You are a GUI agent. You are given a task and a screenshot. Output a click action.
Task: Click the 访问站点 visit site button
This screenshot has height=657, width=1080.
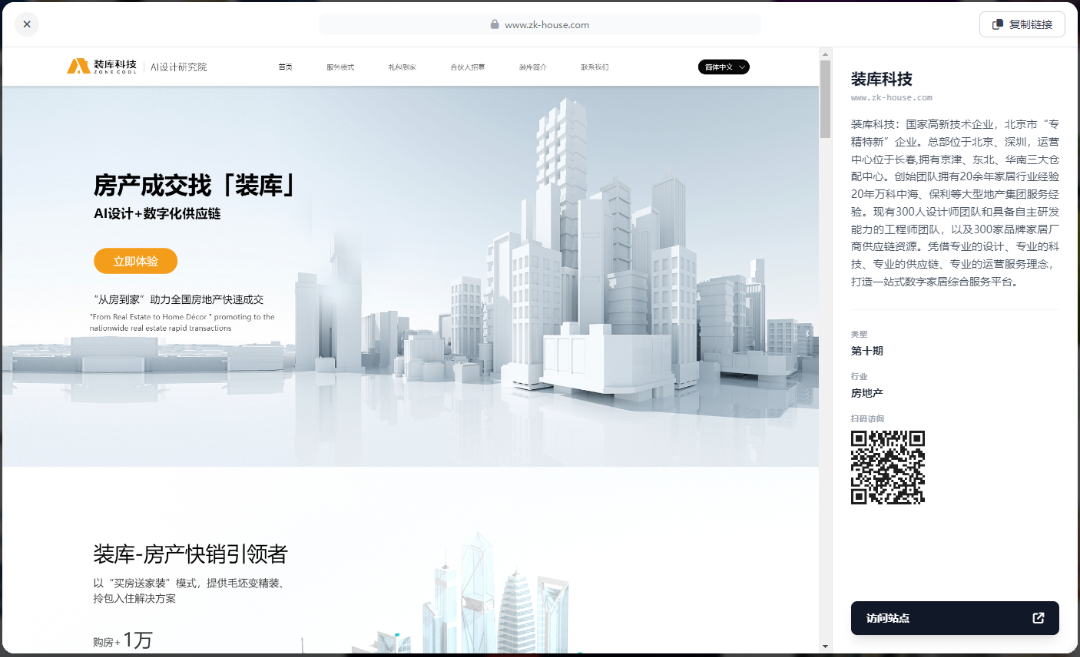pos(955,618)
